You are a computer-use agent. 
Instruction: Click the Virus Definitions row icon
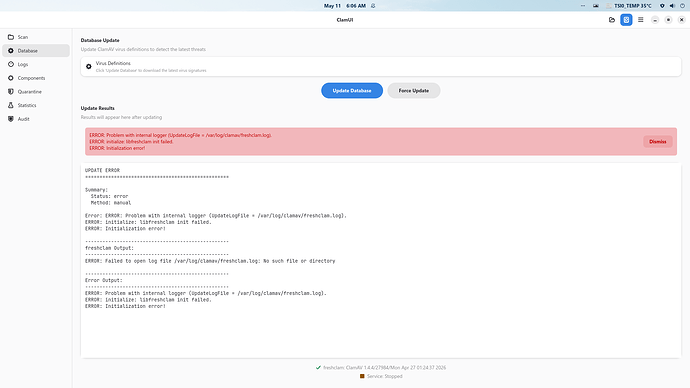(x=88, y=66)
